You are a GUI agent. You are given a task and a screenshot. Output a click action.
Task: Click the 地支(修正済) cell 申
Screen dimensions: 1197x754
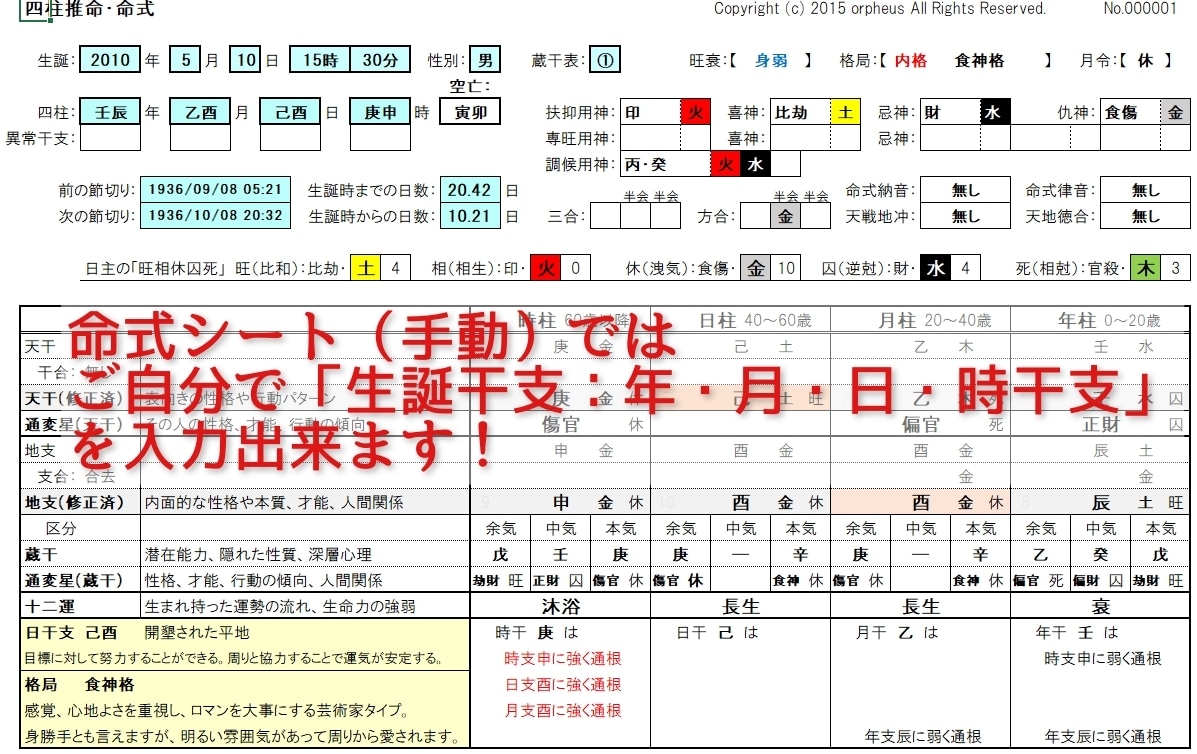[x=560, y=502]
